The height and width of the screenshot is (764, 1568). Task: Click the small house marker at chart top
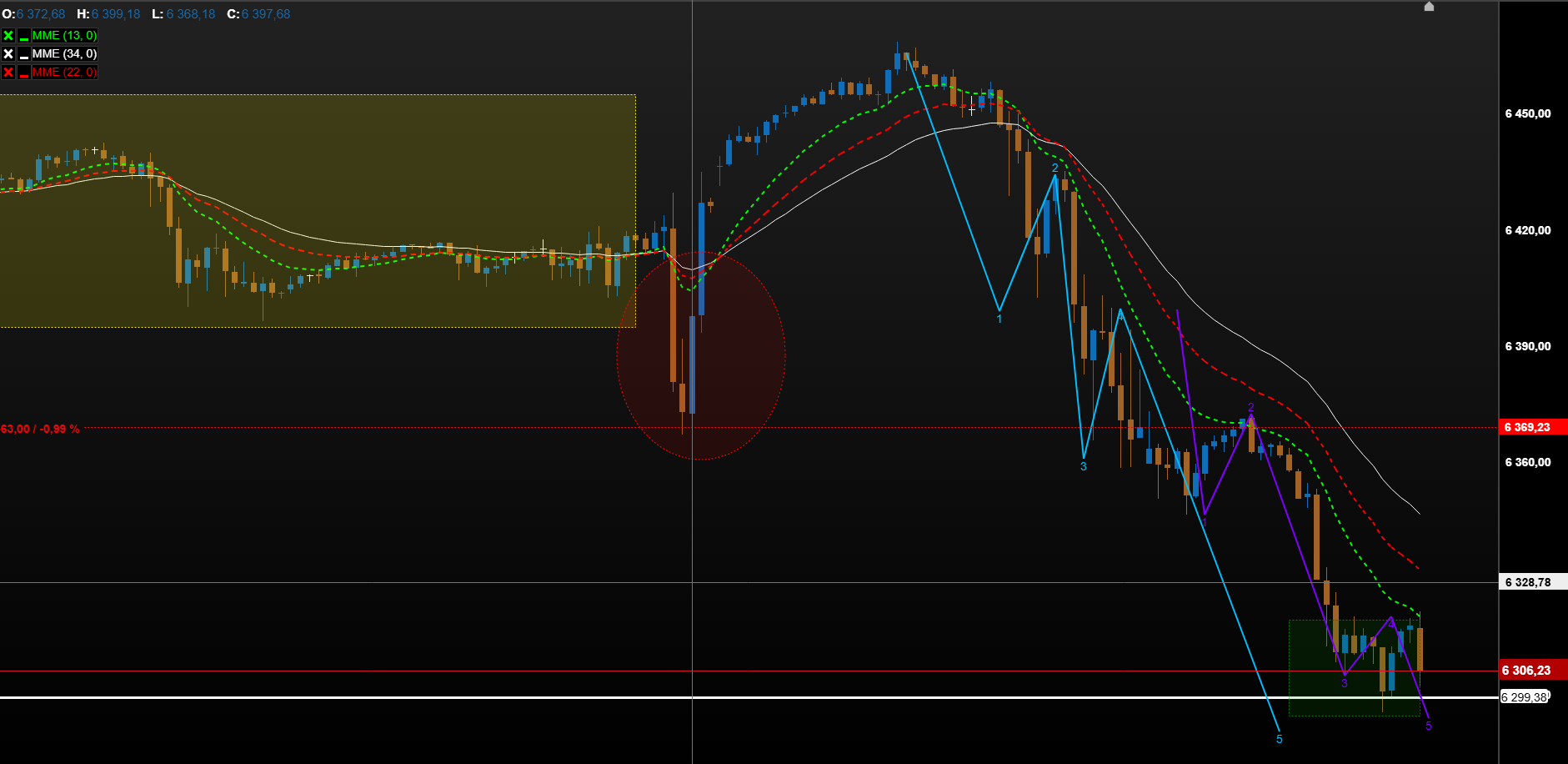[1429, 7]
